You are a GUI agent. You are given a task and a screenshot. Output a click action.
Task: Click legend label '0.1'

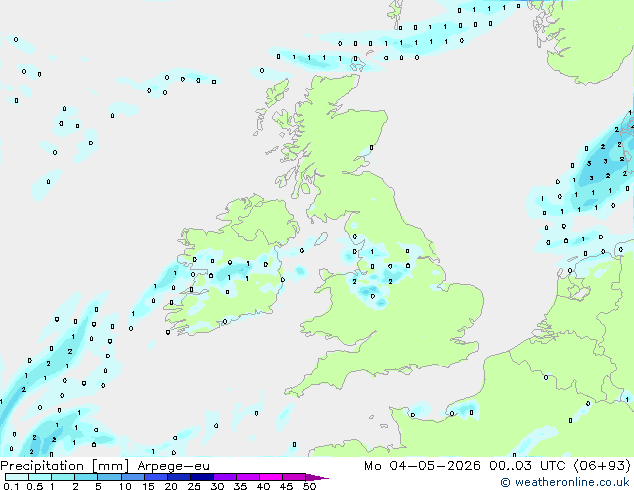(x=11, y=486)
